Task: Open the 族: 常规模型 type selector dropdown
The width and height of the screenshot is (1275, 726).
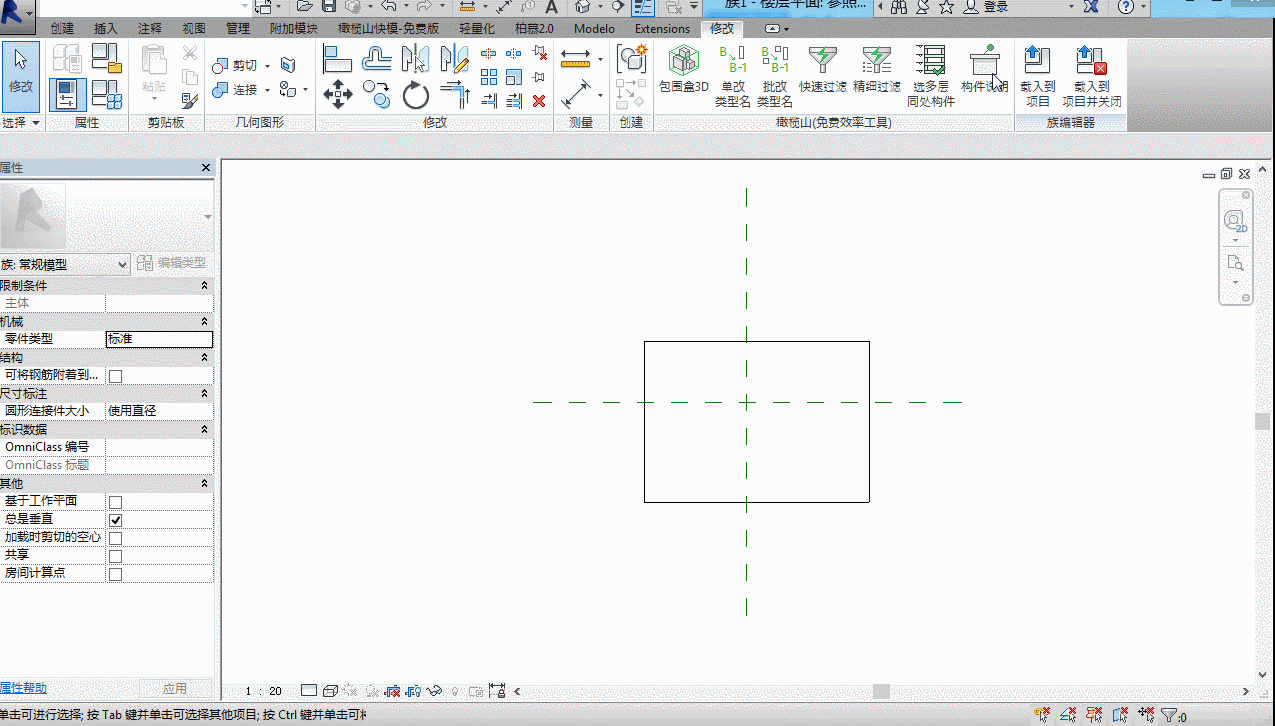Action: [x=65, y=264]
